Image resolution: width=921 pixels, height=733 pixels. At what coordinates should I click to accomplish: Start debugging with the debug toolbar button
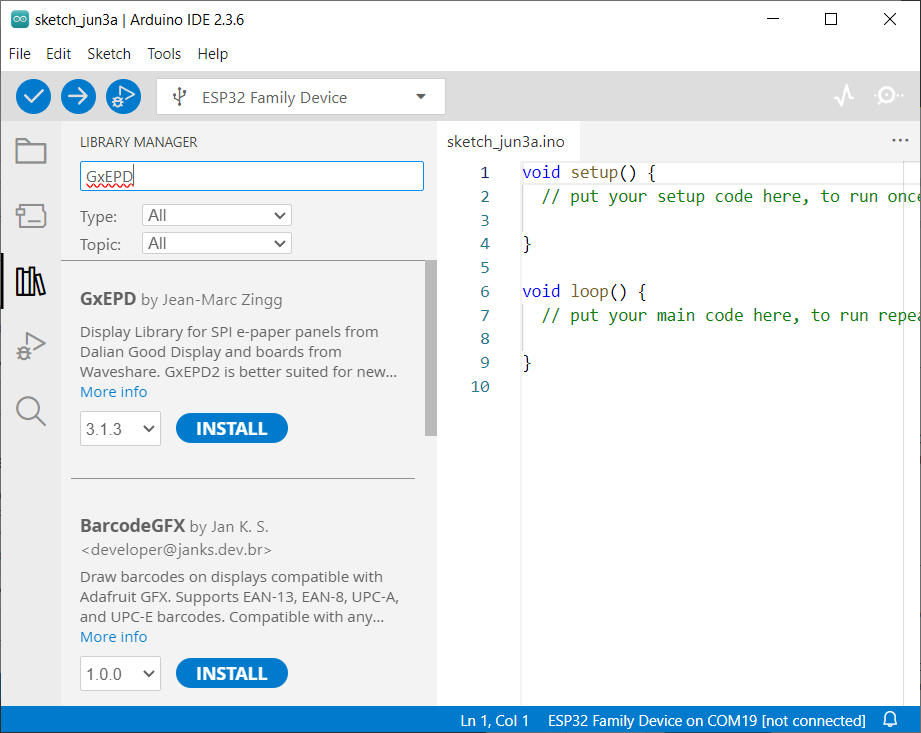click(123, 96)
